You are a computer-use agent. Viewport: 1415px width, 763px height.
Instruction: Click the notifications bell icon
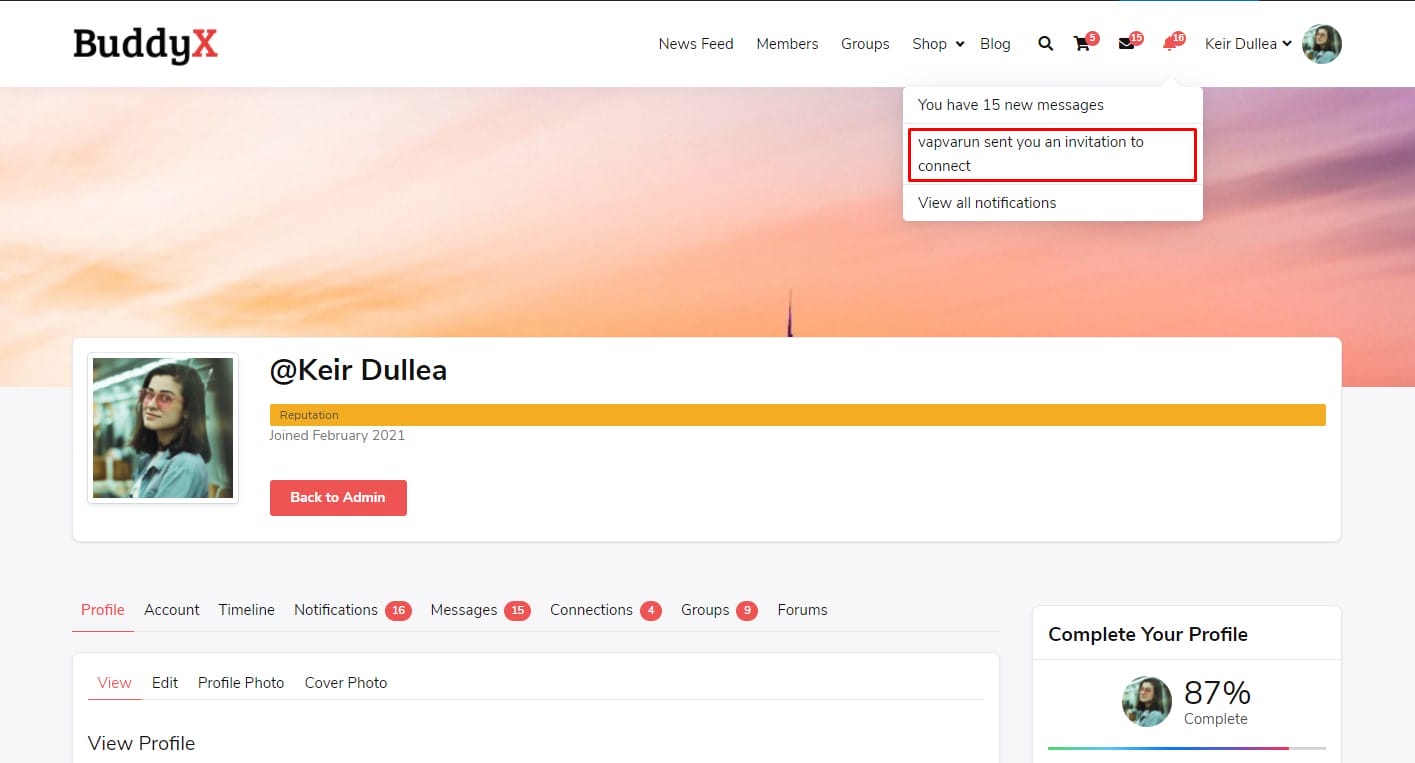(x=1170, y=44)
